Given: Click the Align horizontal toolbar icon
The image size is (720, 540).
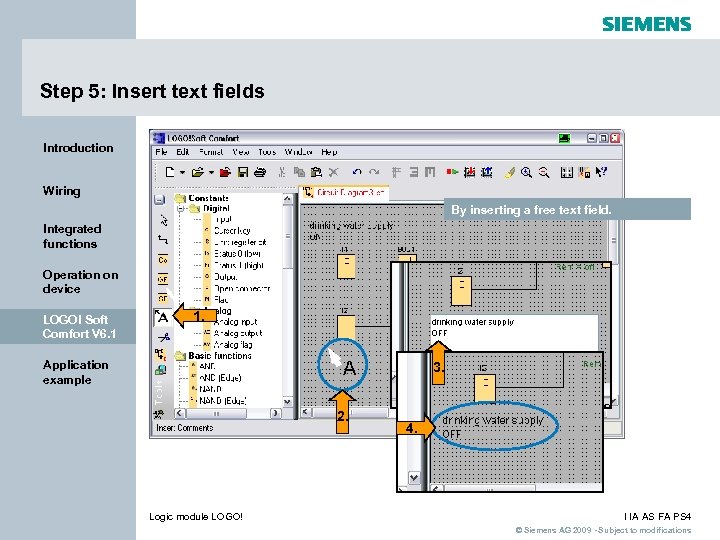Looking at the screenshot, I should coord(413,172).
